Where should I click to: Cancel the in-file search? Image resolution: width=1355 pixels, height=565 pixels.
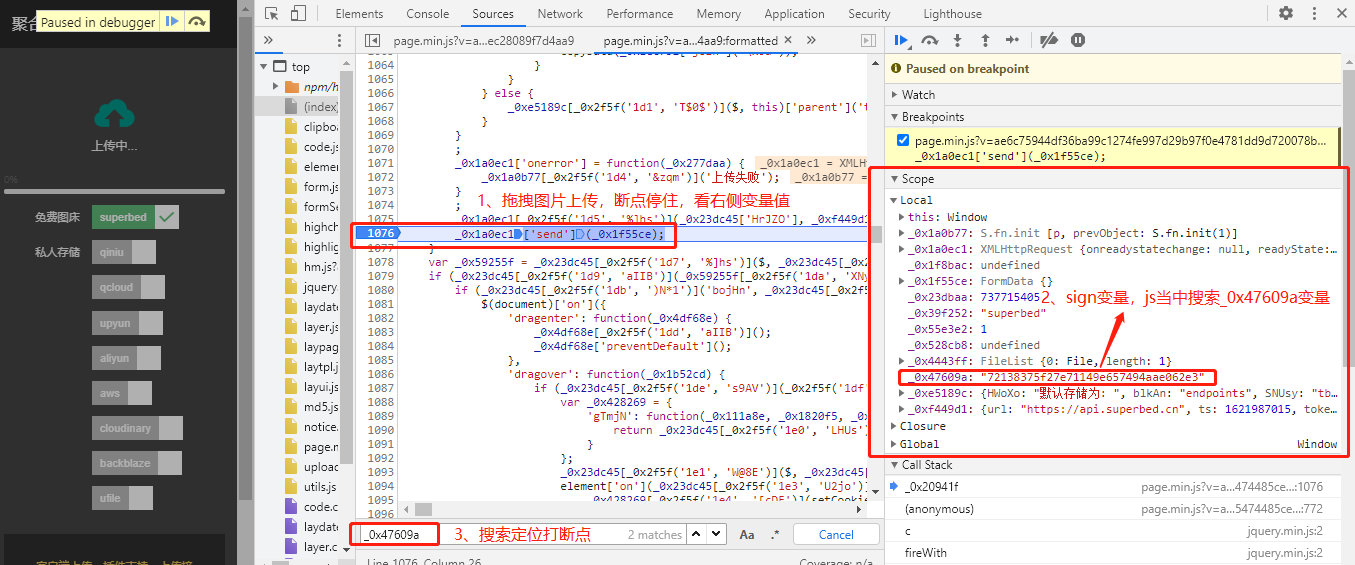click(836, 534)
